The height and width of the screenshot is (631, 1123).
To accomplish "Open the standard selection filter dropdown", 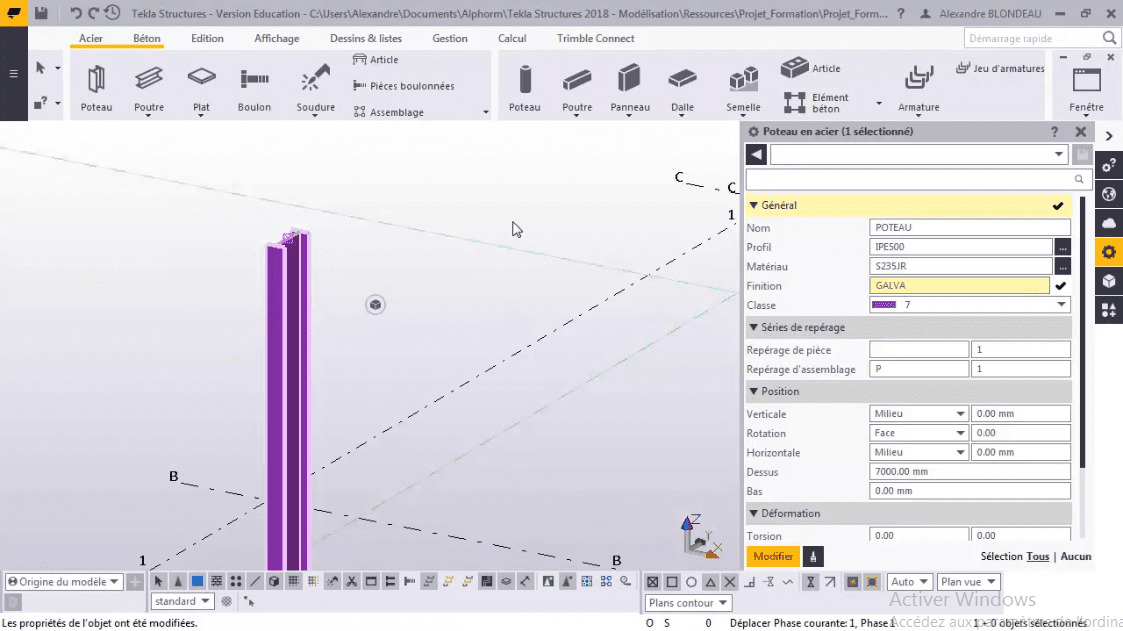I will (182, 601).
